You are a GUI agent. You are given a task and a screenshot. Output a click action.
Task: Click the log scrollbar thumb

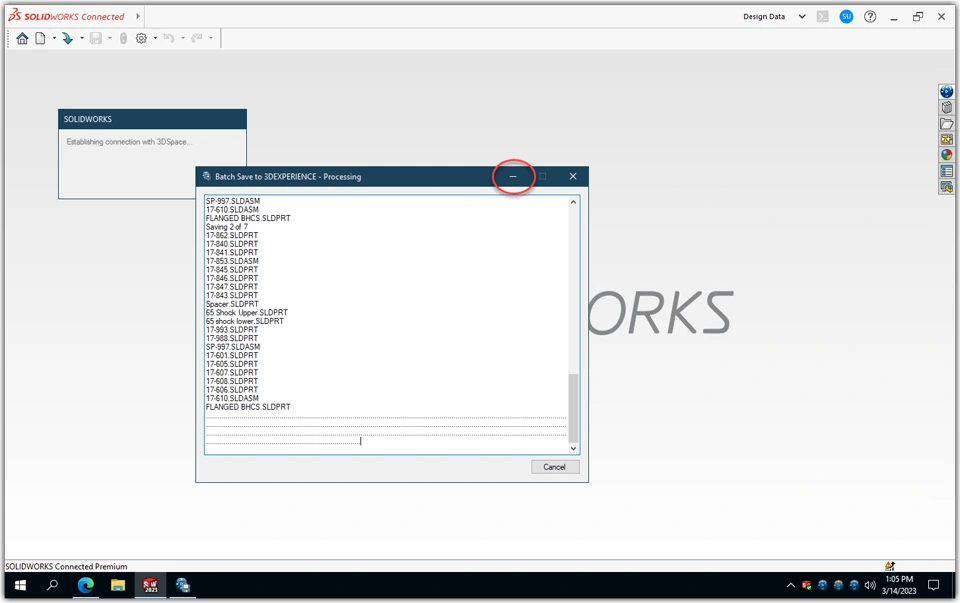[x=574, y=408]
